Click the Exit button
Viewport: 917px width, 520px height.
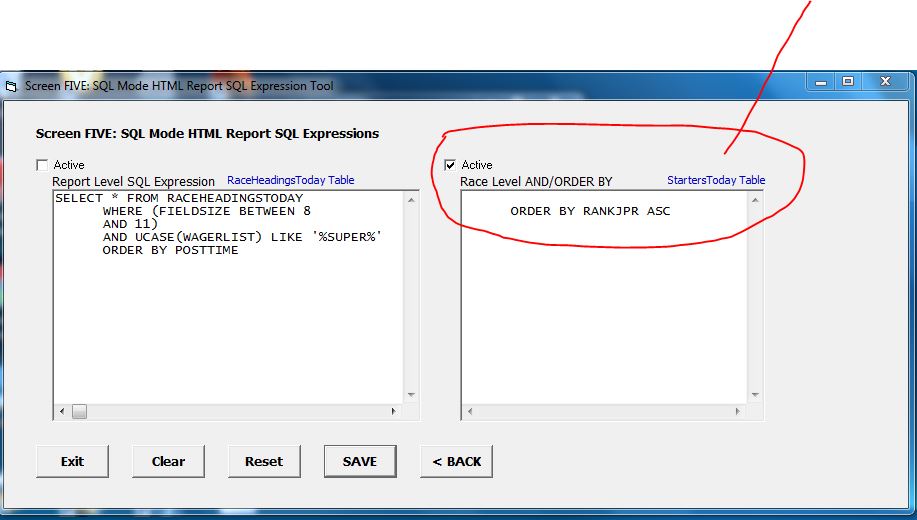(73, 462)
